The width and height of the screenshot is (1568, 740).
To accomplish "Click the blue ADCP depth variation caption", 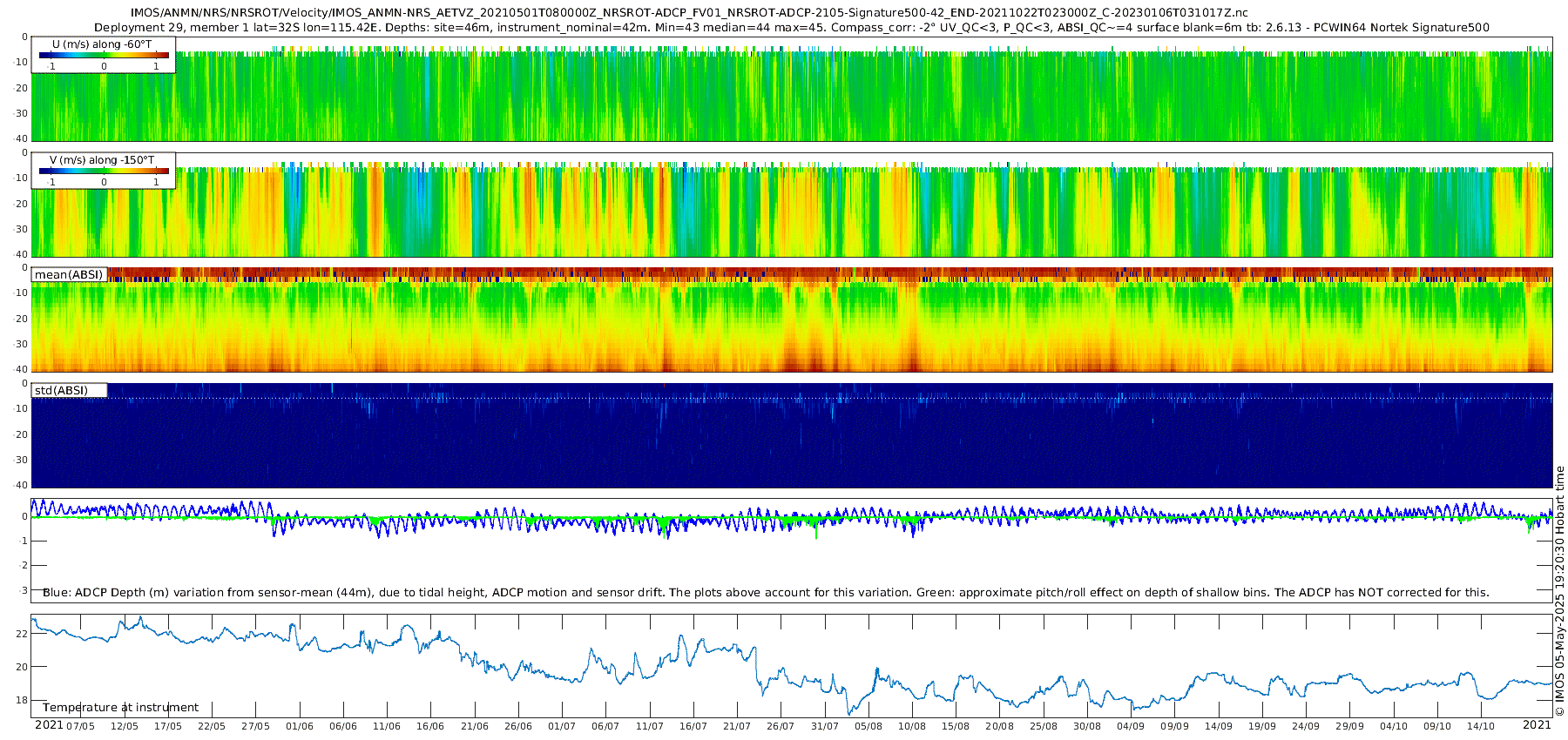I will [x=766, y=593].
